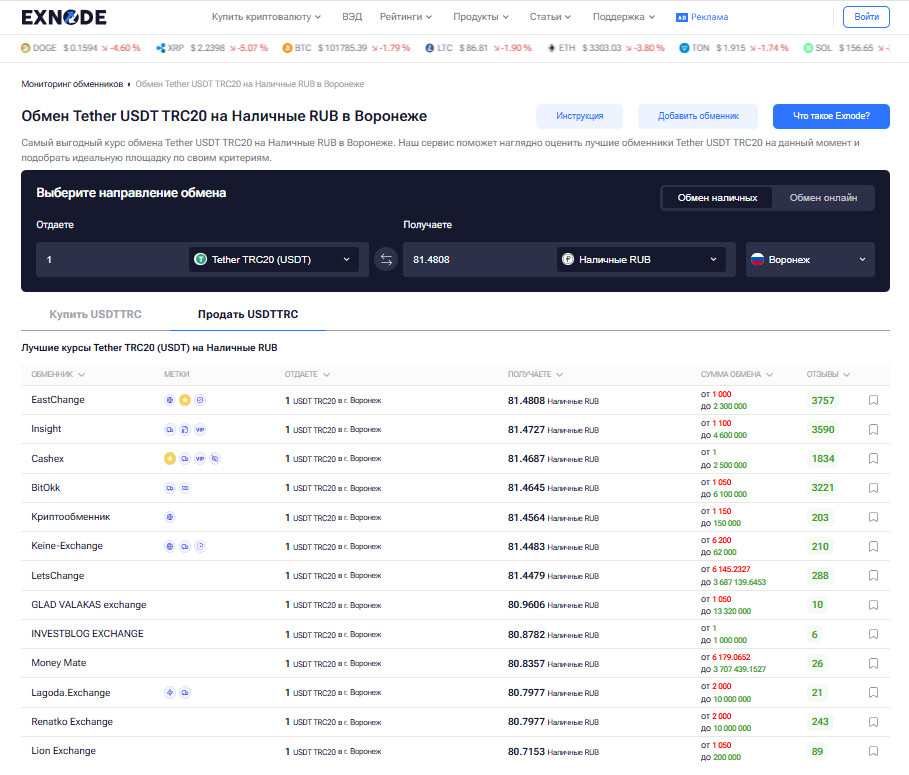This screenshot has width=909, height=775.
Task: Switch to Обмен онлайн mode
Action: [823, 198]
